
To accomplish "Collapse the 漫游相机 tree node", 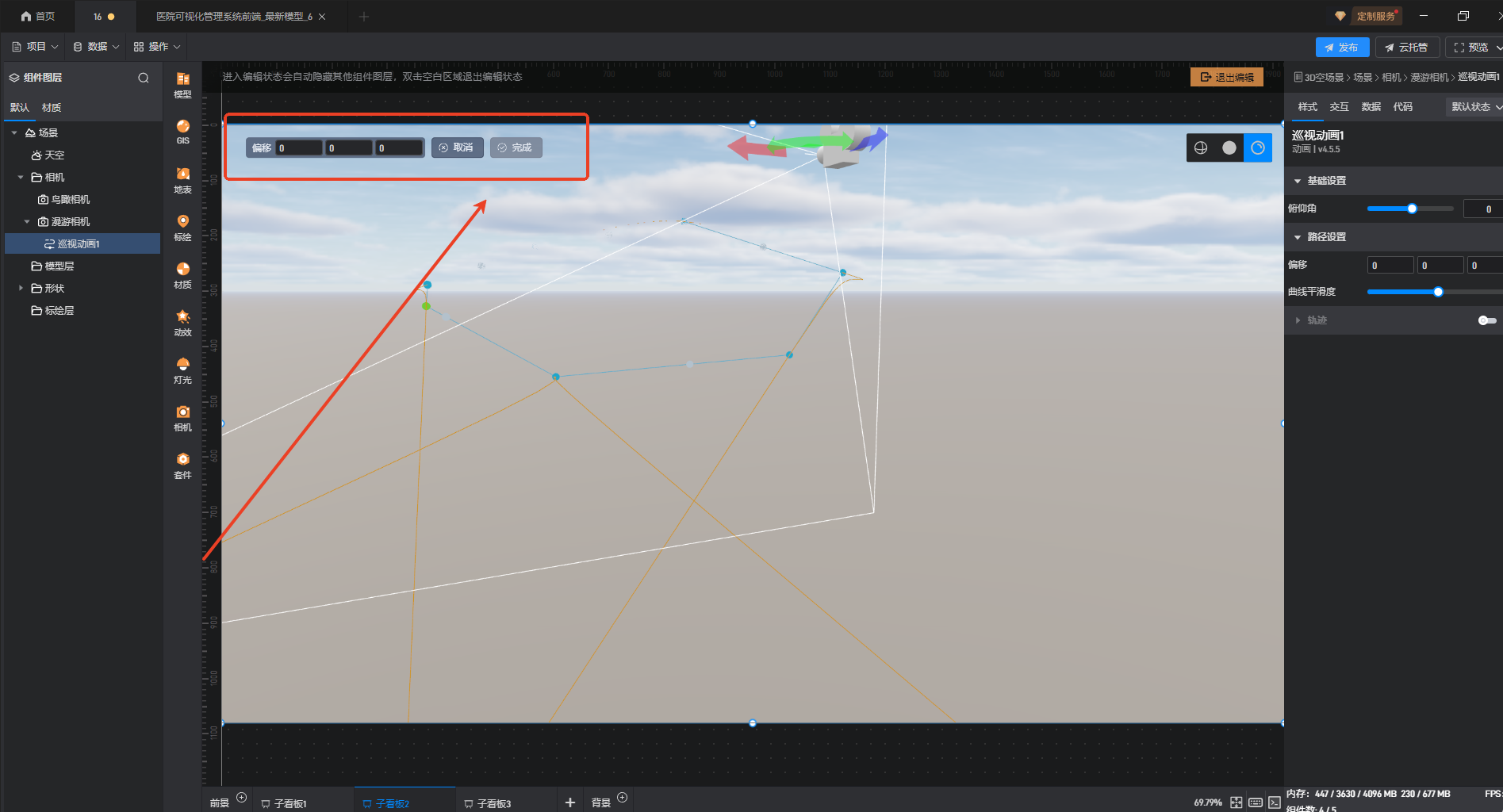I will click(x=27, y=222).
